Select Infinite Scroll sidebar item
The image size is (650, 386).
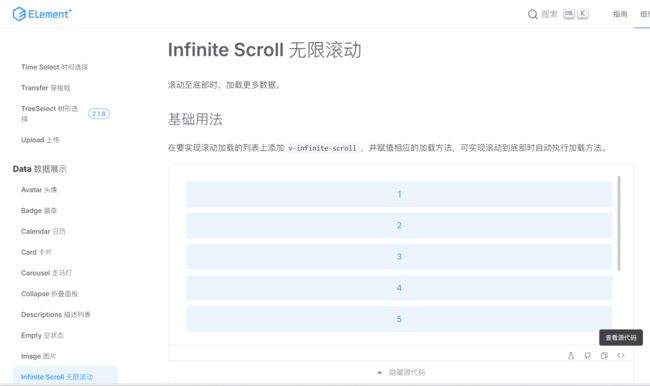click(x=65, y=376)
